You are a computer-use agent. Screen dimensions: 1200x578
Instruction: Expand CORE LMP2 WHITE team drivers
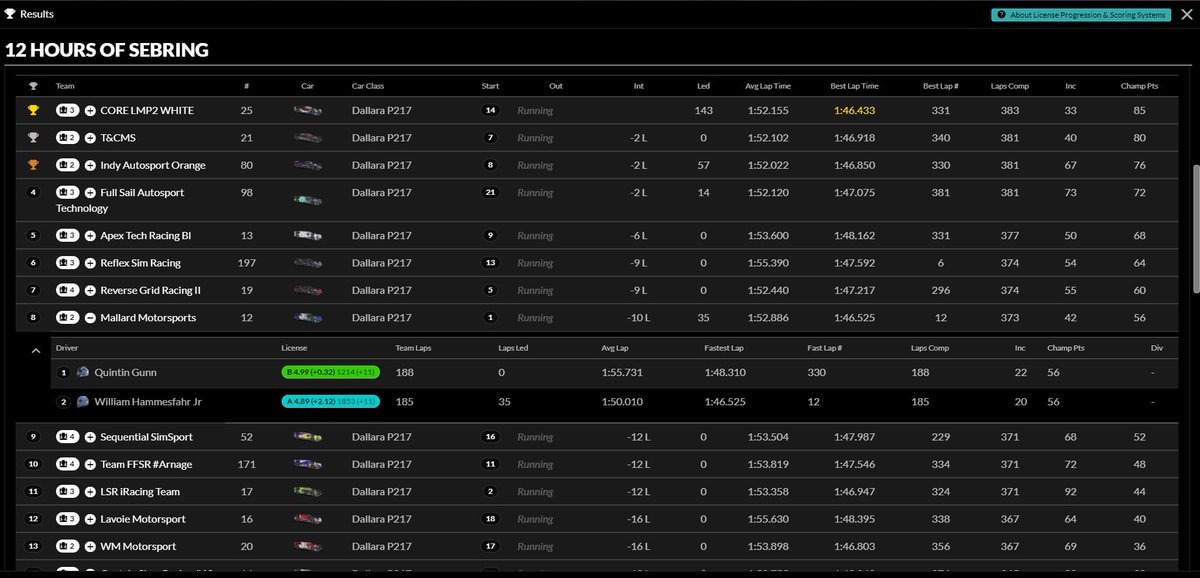pos(90,111)
